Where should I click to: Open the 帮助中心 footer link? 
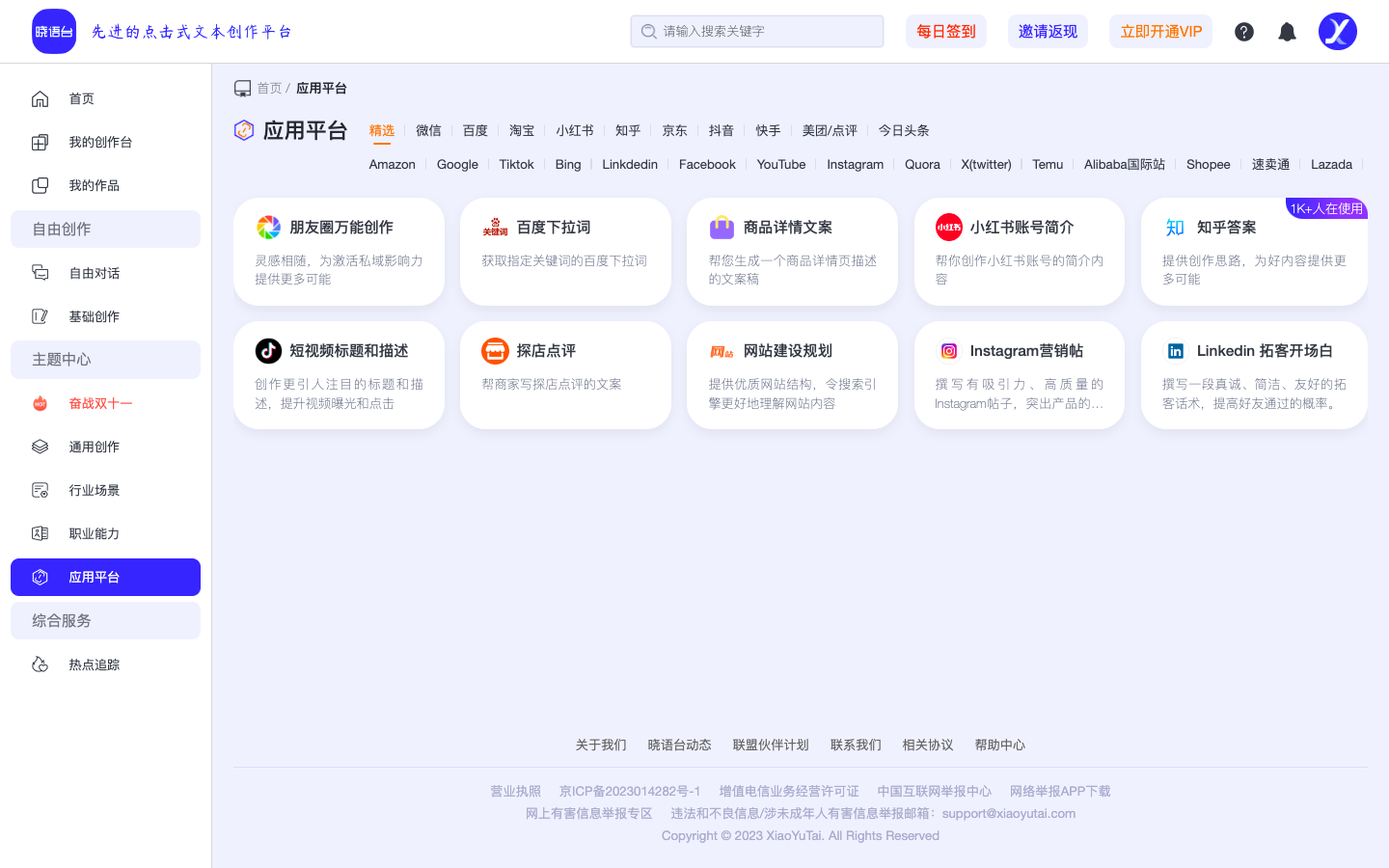[x=1000, y=745]
